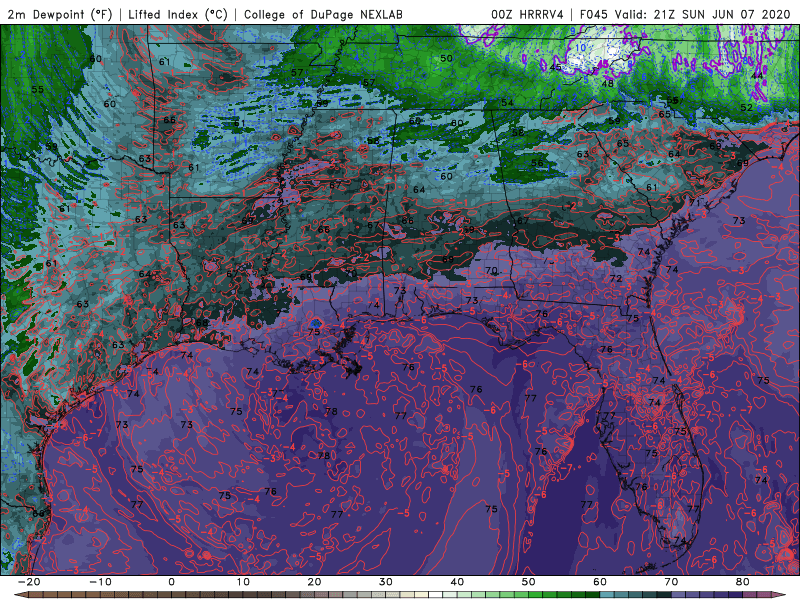
Task: Click the "-10" color bar label
Action: (x=100, y=582)
